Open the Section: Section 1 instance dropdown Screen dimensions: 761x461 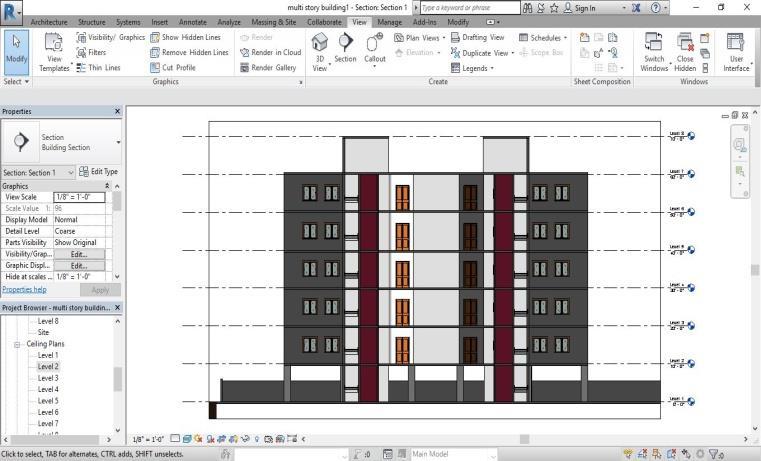(70, 172)
